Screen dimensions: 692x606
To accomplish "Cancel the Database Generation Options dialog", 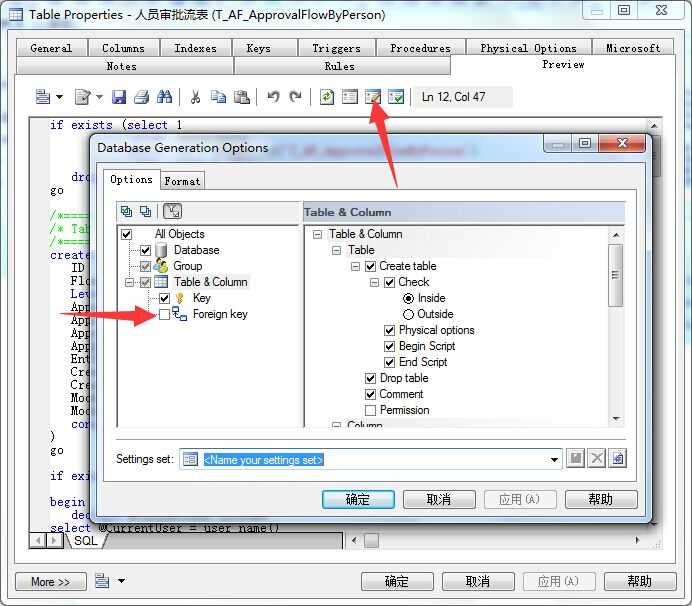I will click(x=439, y=499).
